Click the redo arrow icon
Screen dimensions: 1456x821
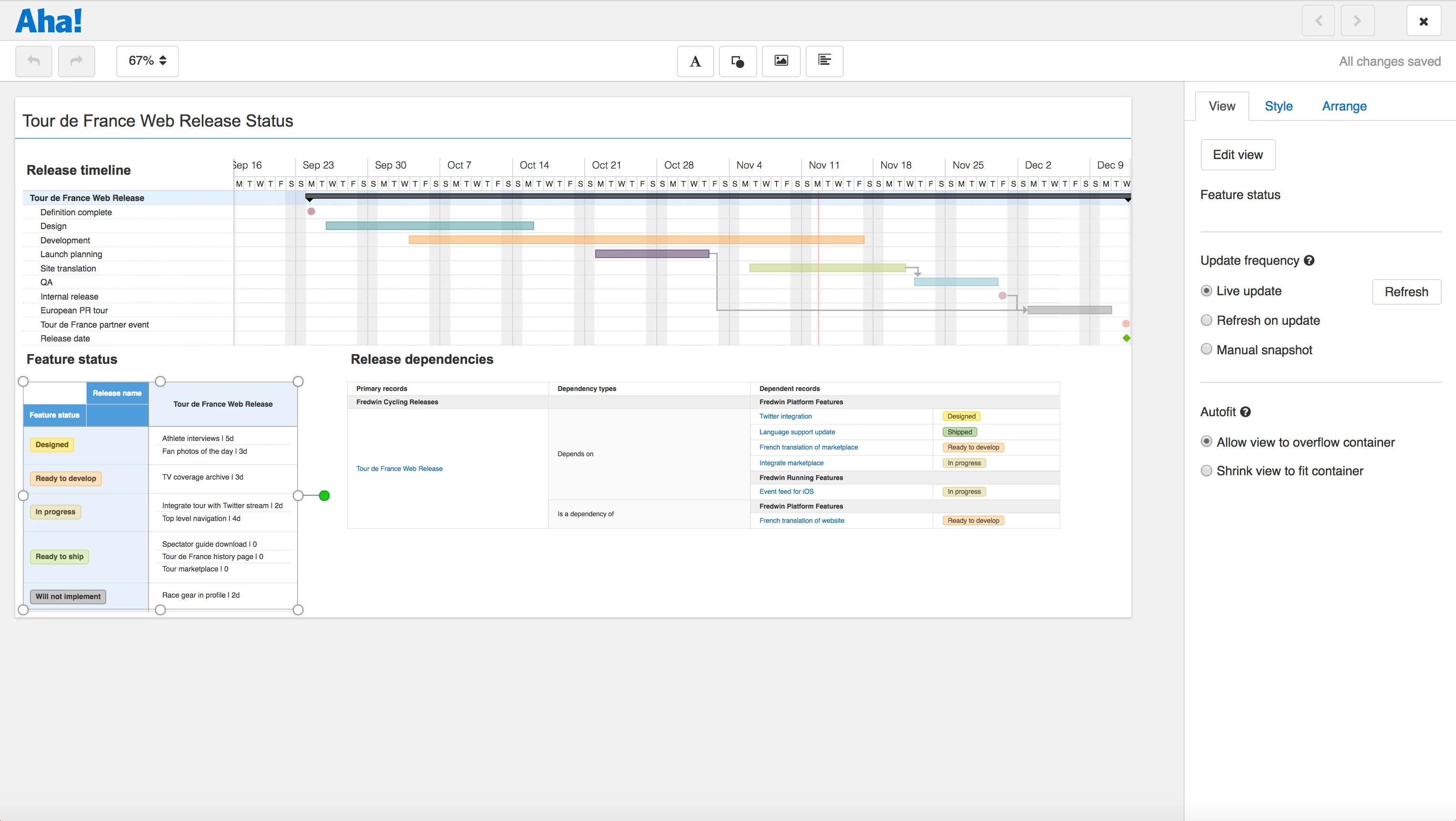(76, 61)
